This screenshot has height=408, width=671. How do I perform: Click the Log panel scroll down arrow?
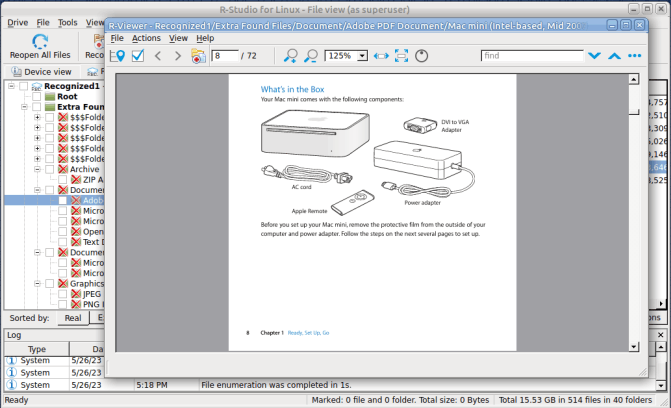pyautogui.click(x=661, y=385)
